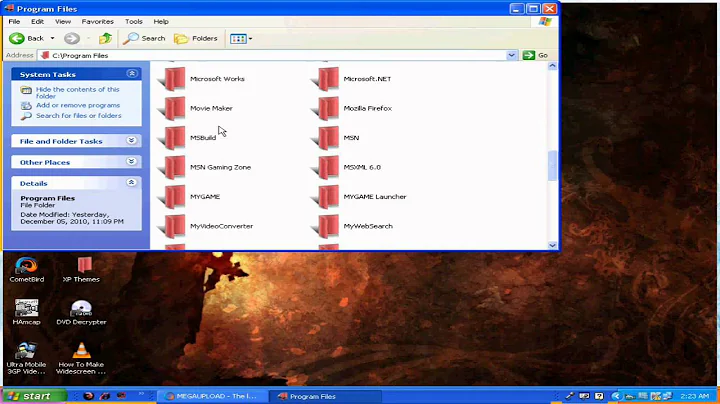Open How To Make Widescreen VLC icon
Viewport: 720px width, 404px height.
pyautogui.click(x=81, y=358)
